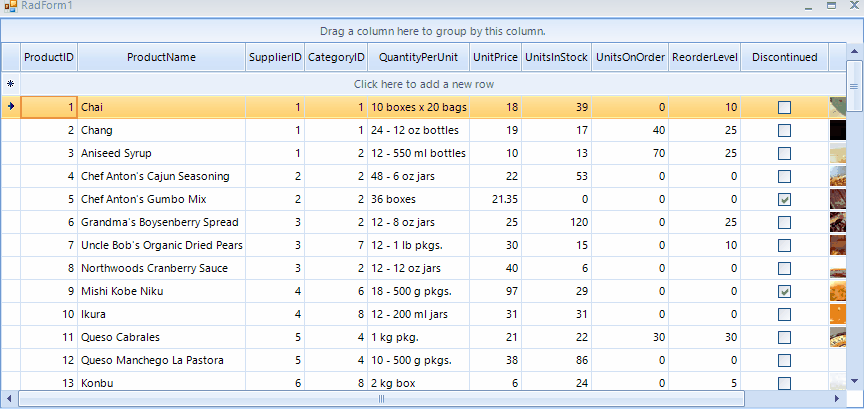
Task: Click the vertical scrollbar down arrow
Action: pos(855,381)
